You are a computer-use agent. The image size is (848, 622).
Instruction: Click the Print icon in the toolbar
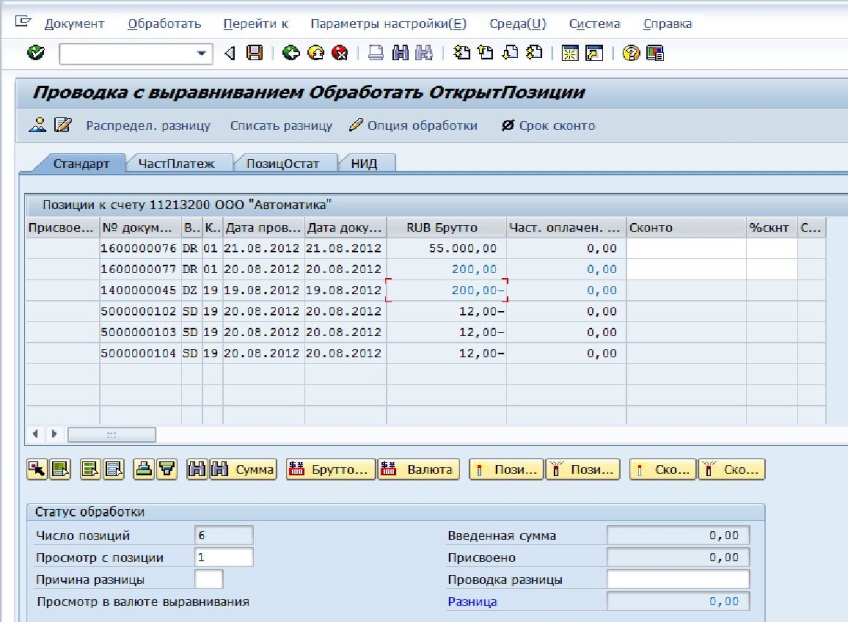[x=375, y=53]
